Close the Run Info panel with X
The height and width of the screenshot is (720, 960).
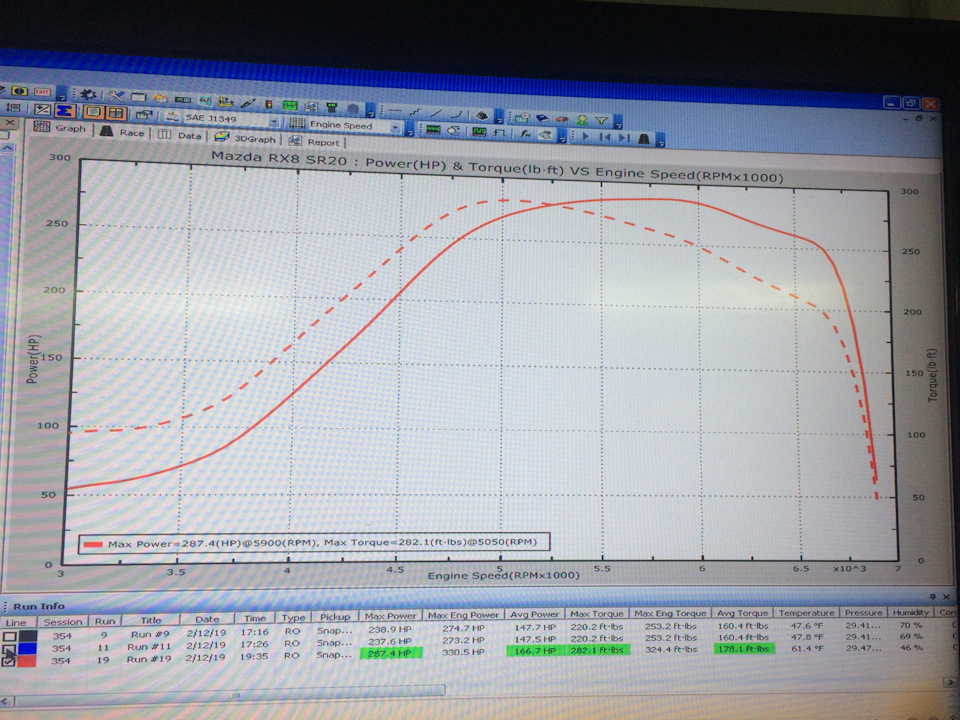(947, 596)
